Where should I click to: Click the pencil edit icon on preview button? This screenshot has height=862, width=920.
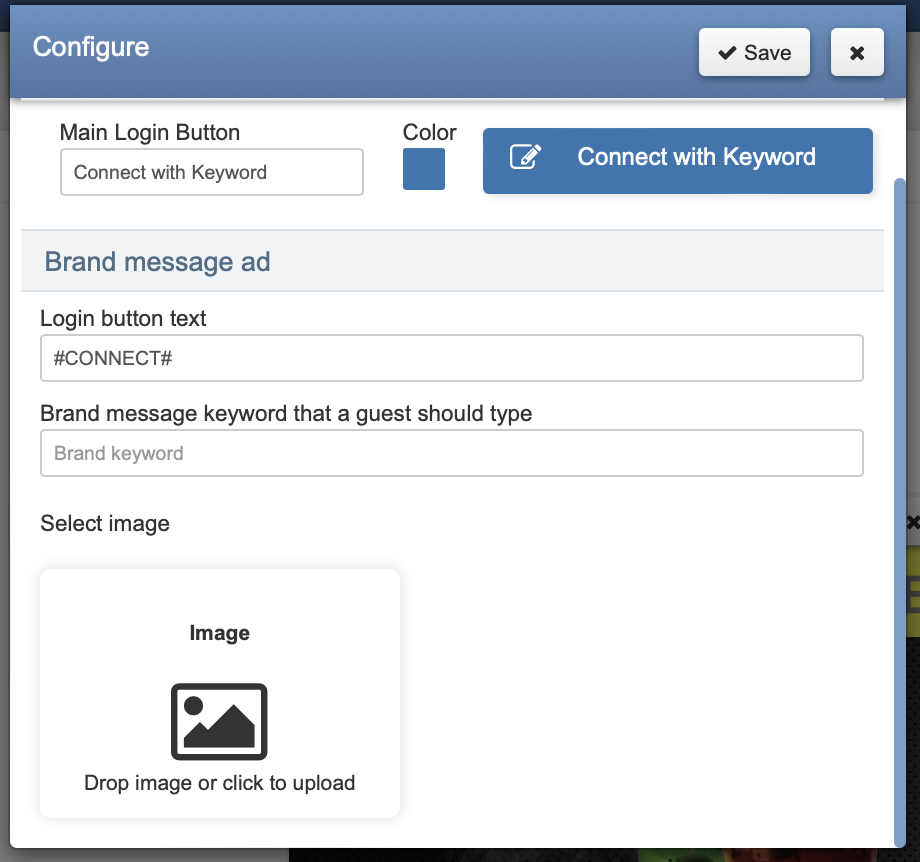click(x=526, y=158)
